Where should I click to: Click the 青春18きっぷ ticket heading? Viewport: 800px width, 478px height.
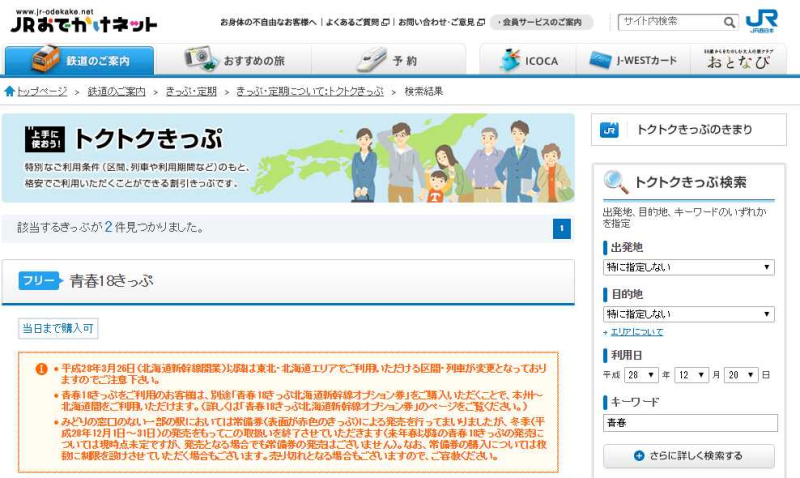coord(111,281)
